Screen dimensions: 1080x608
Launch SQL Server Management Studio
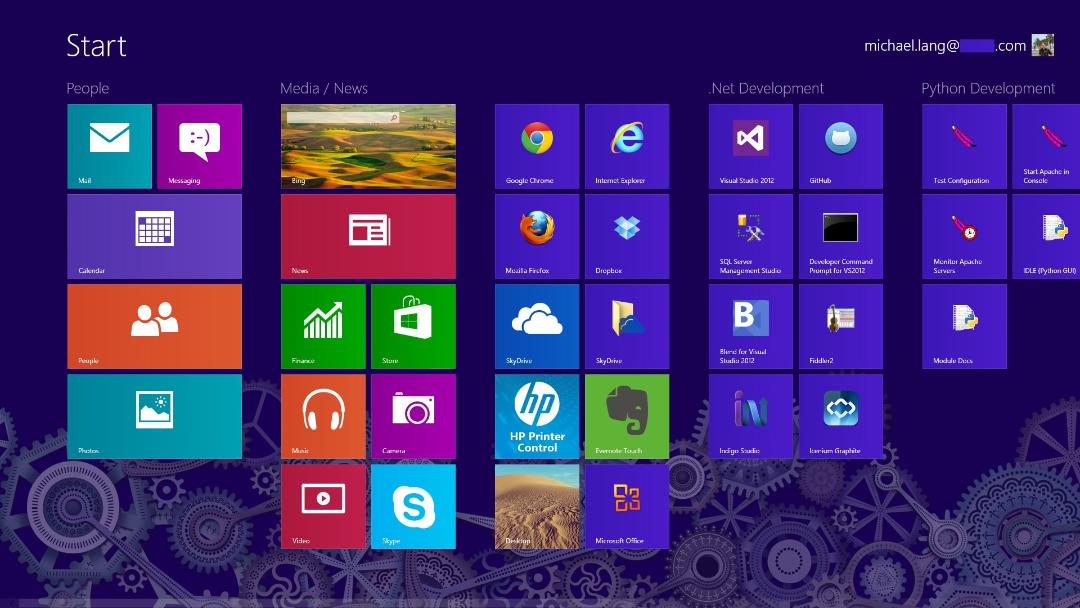pos(751,236)
